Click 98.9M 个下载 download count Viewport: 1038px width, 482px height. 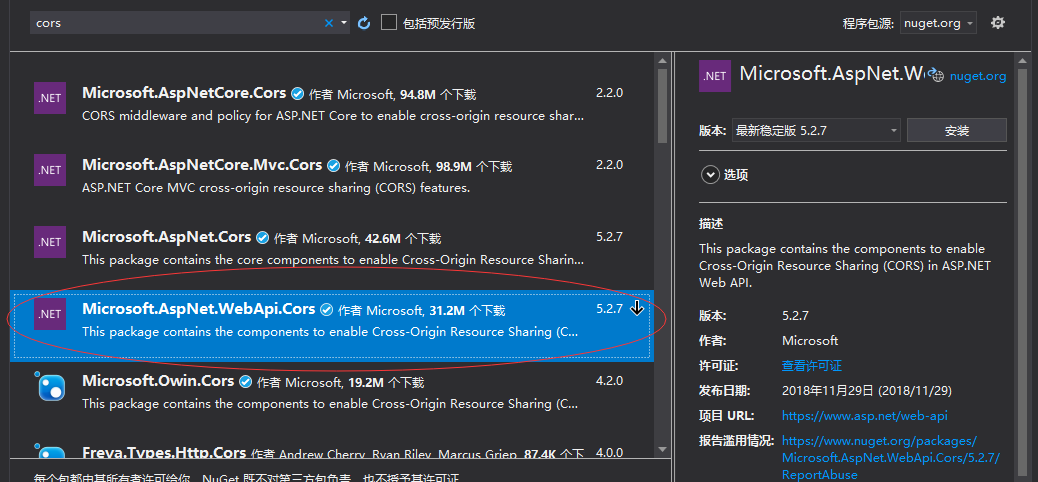pyautogui.click(x=473, y=166)
